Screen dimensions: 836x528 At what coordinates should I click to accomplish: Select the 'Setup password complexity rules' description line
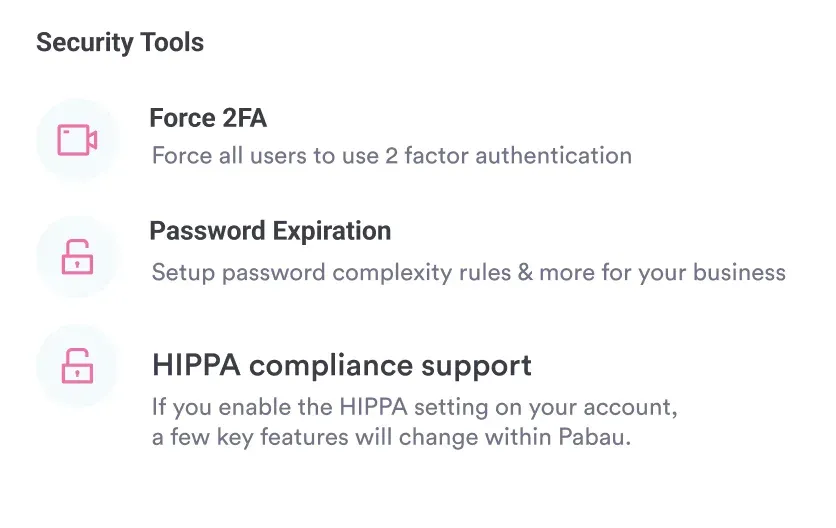click(468, 273)
